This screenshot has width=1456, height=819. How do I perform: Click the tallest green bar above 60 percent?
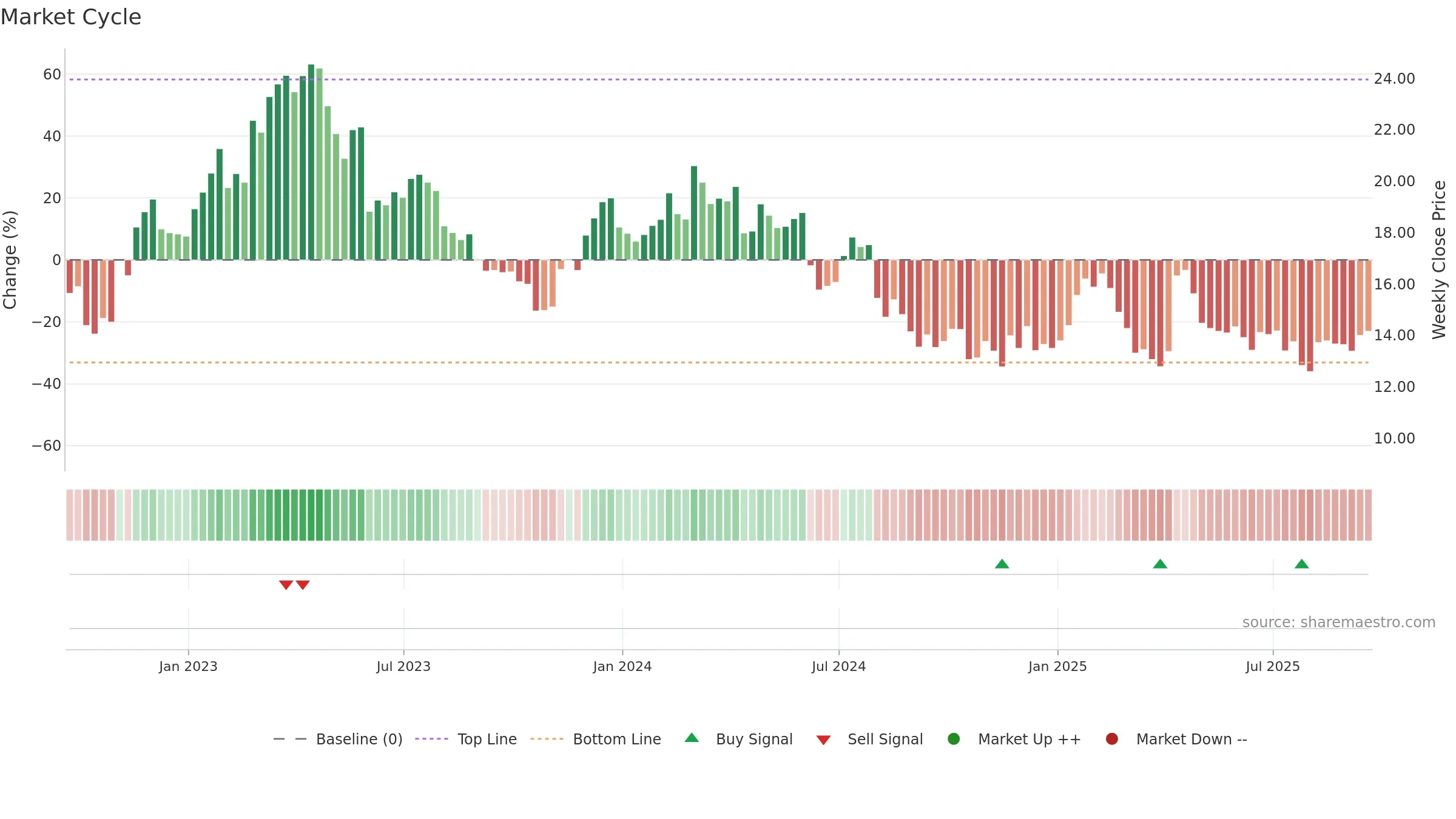311,162
